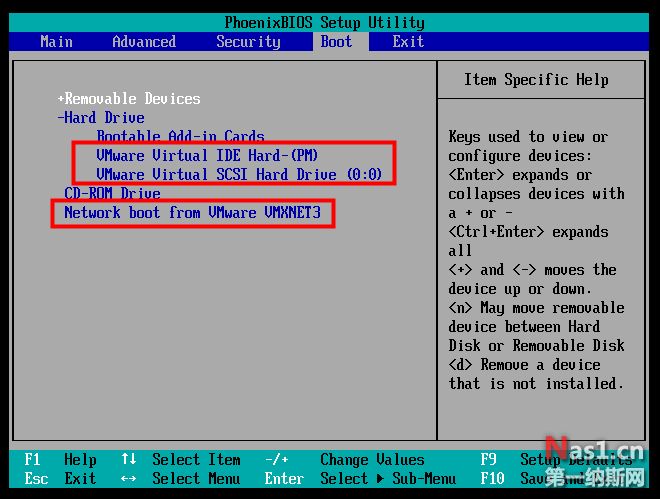Click '<+> and <-> moves the' help line

click(x=532, y=270)
